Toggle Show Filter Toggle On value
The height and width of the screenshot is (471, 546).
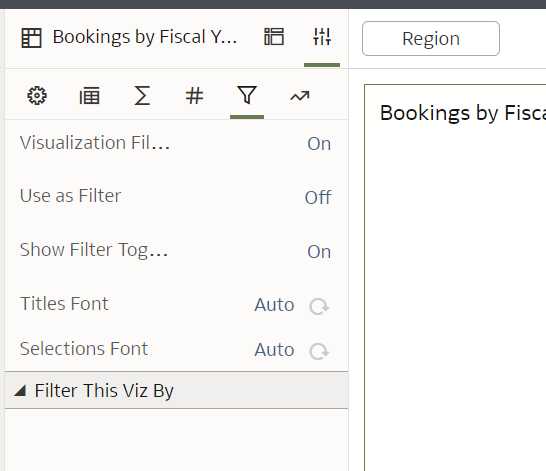(x=319, y=251)
